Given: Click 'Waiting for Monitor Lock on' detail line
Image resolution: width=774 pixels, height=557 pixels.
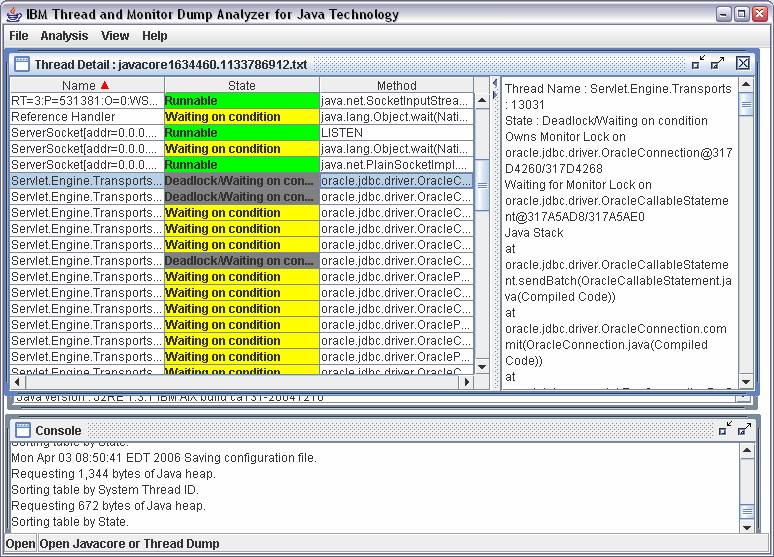Looking at the screenshot, I should (x=578, y=185).
